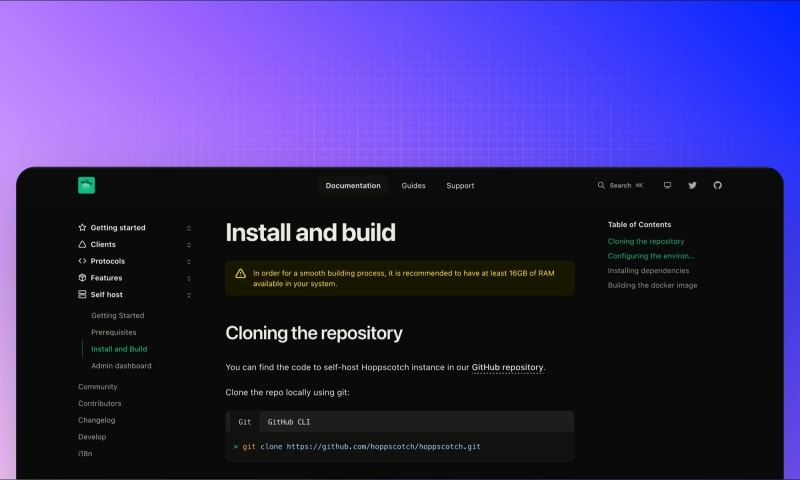Open the i18n link
Image resolution: width=800 pixels, height=480 pixels.
[x=85, y=453]
